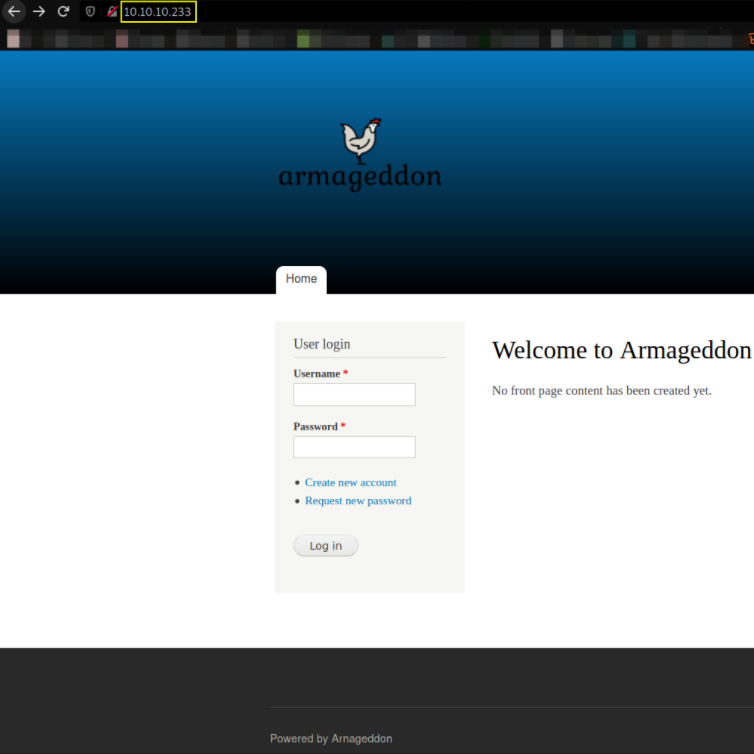Open the Home tab
The width and height of the screenshot is (754, 754).
click(301, 279)
